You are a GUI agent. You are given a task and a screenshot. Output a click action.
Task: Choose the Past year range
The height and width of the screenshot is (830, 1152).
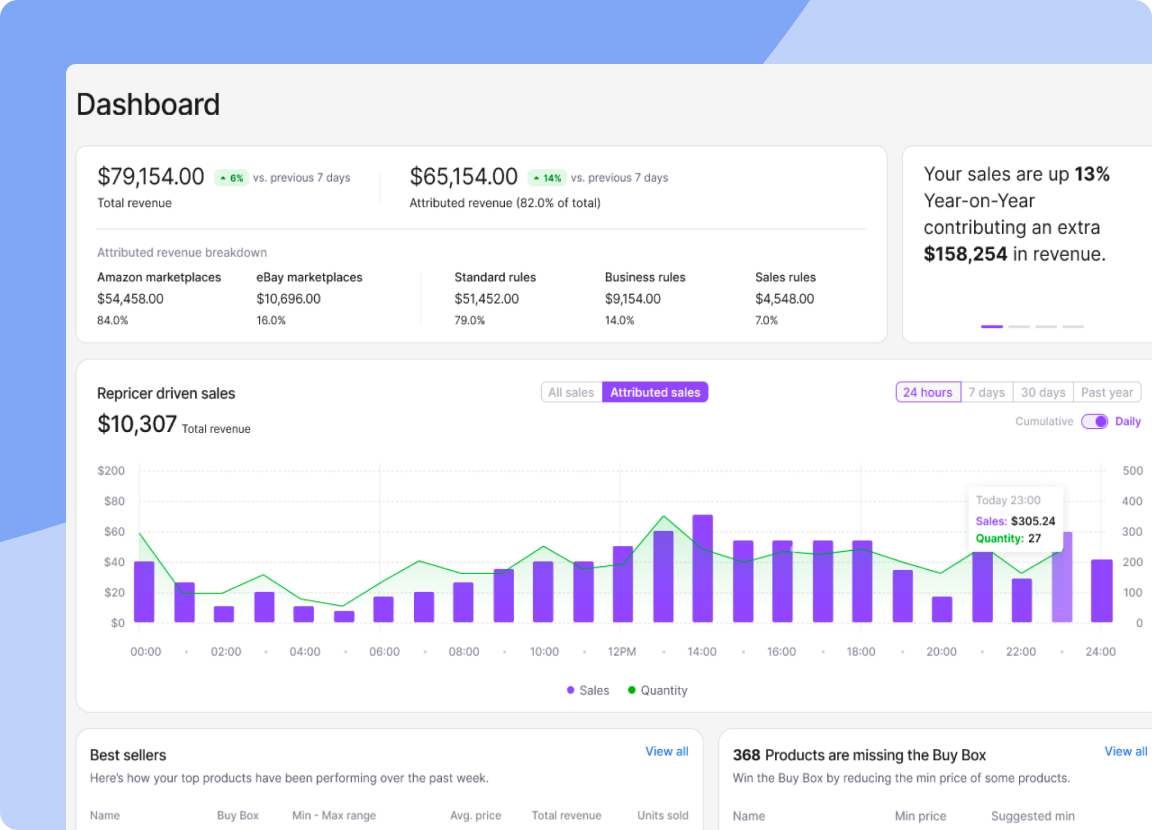coord(1107,392)
